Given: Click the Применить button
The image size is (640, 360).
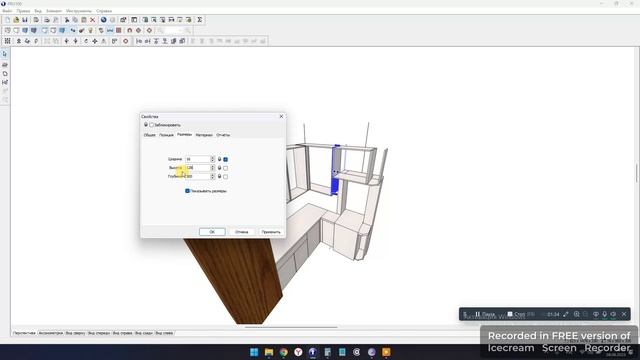Looking at the screenshot, I should tap(271, 232).
